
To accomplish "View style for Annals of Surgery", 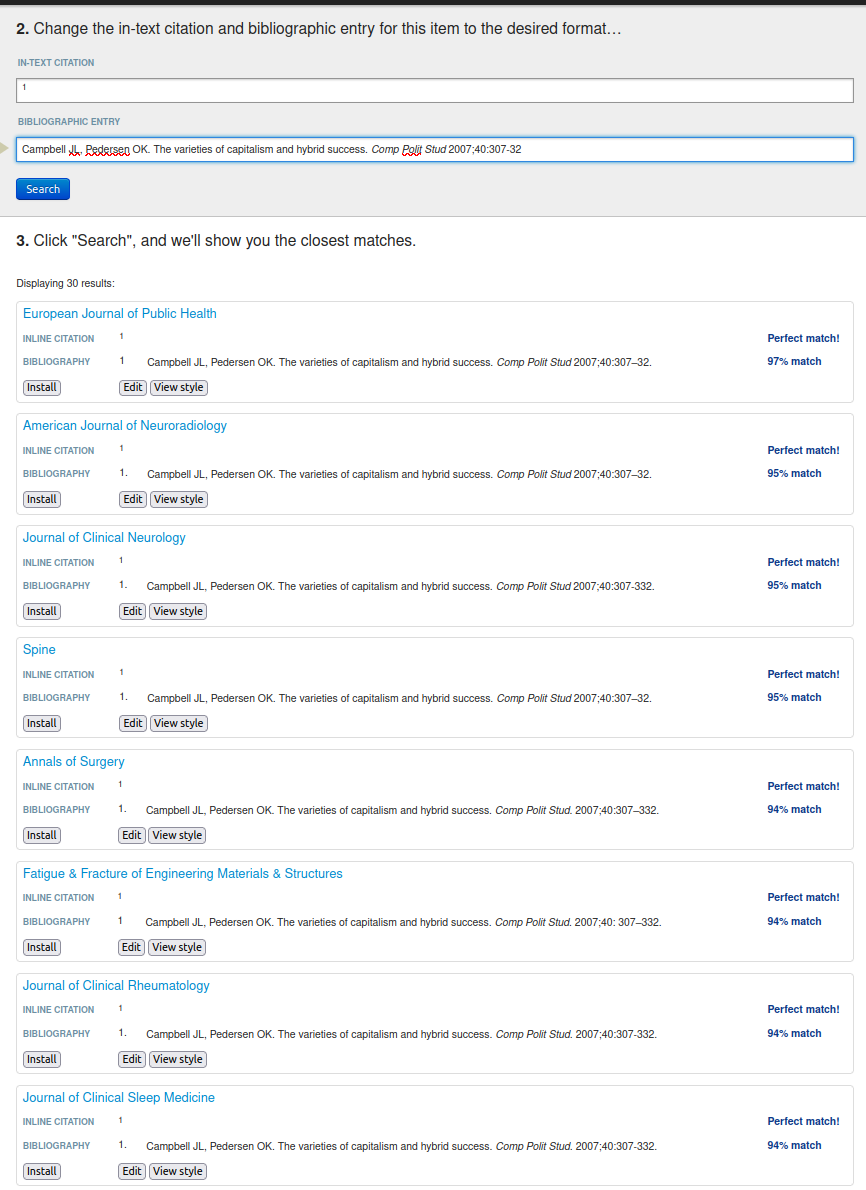I will tap(177, 835).
